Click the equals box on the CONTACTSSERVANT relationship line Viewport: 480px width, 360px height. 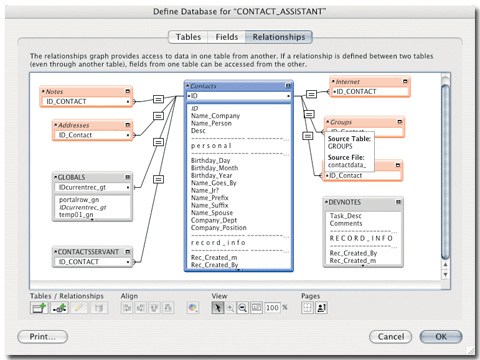[158, 180]
